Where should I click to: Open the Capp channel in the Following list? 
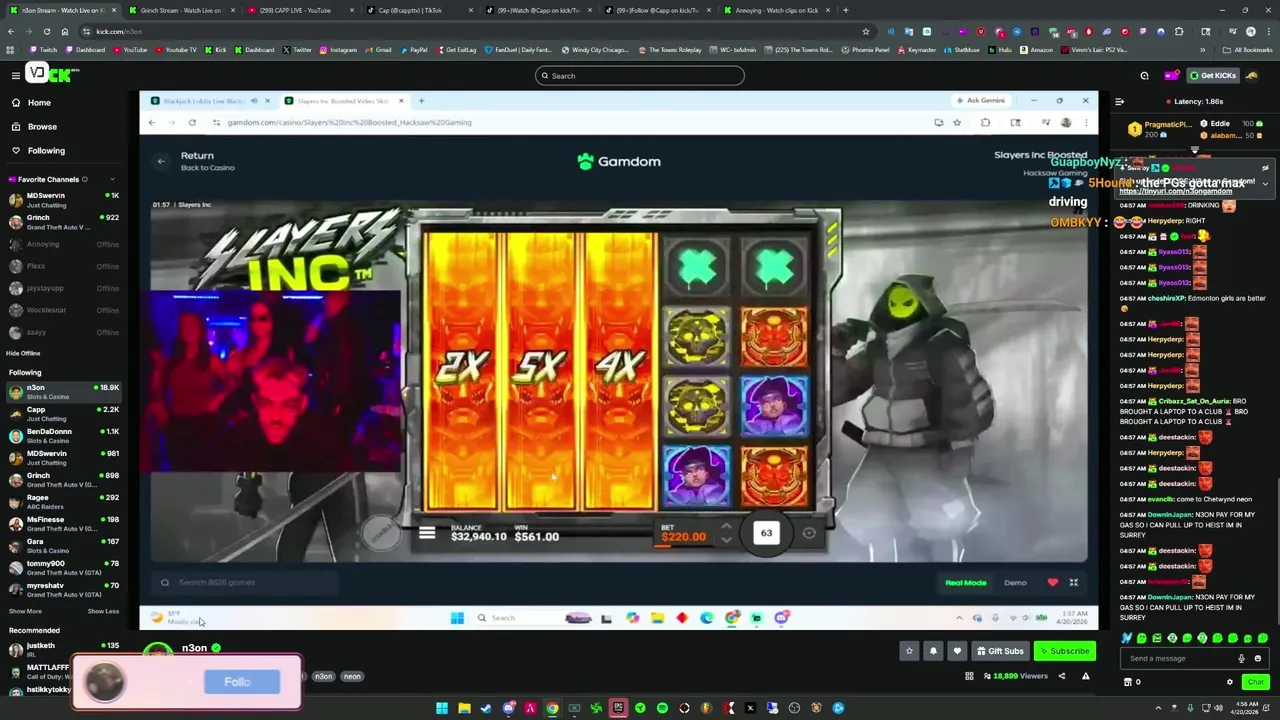coord(62,414)
